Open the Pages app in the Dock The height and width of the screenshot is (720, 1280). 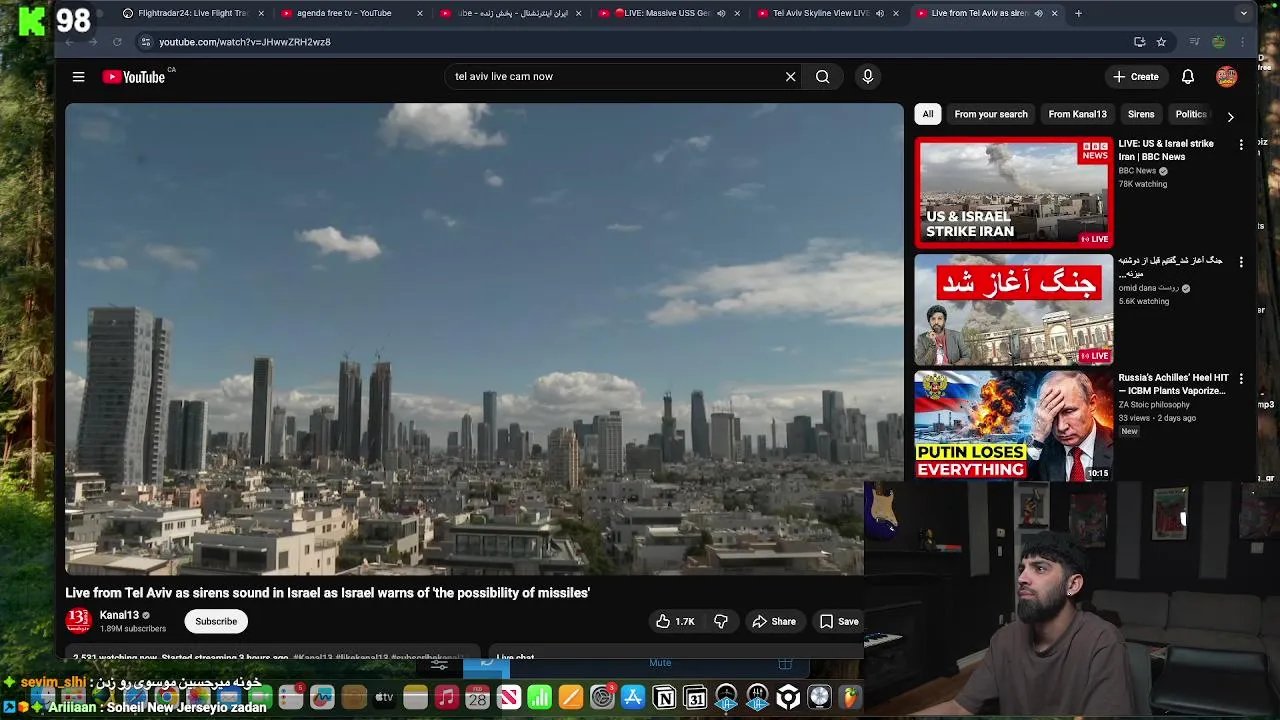coord(570,697)
